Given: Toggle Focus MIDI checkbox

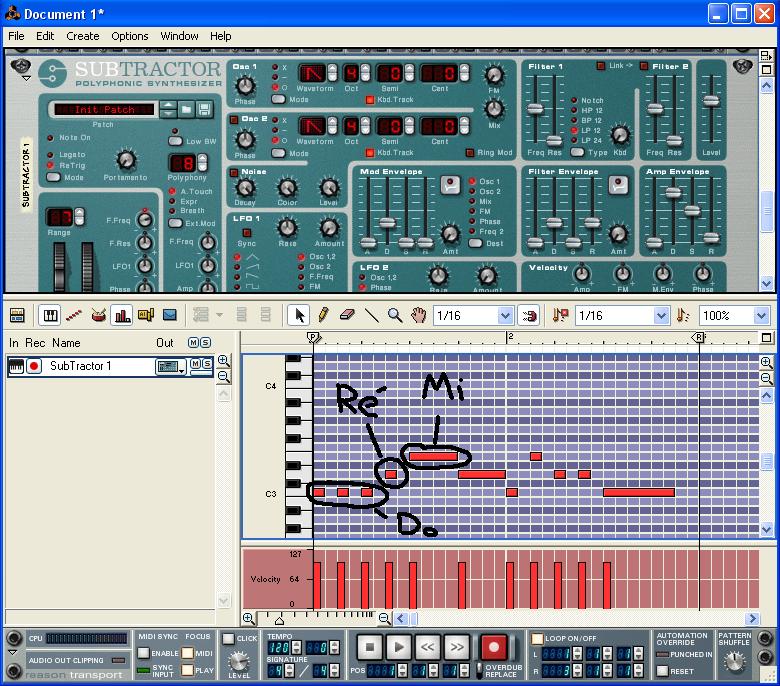Looking at the screenshot, I should 187,653.
